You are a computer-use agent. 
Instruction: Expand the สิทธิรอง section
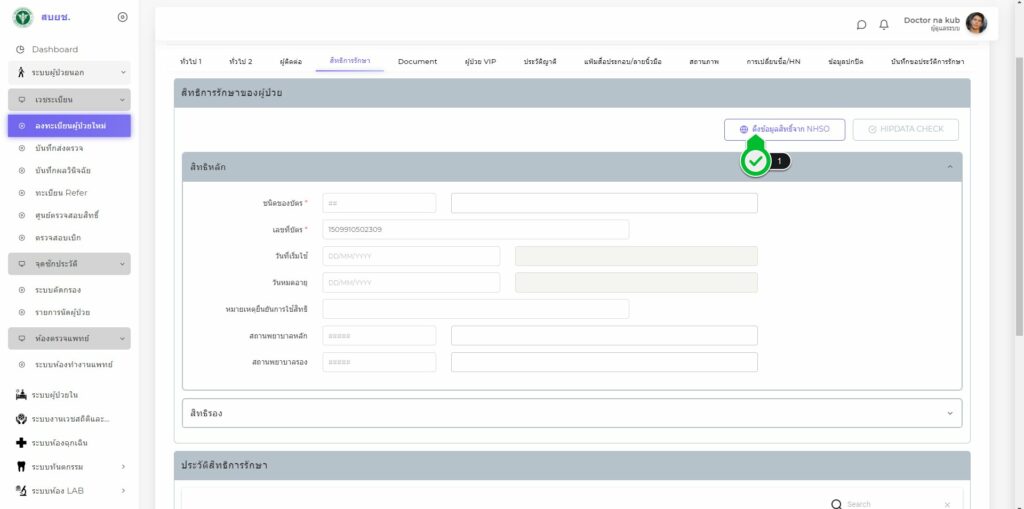[949, 413]
